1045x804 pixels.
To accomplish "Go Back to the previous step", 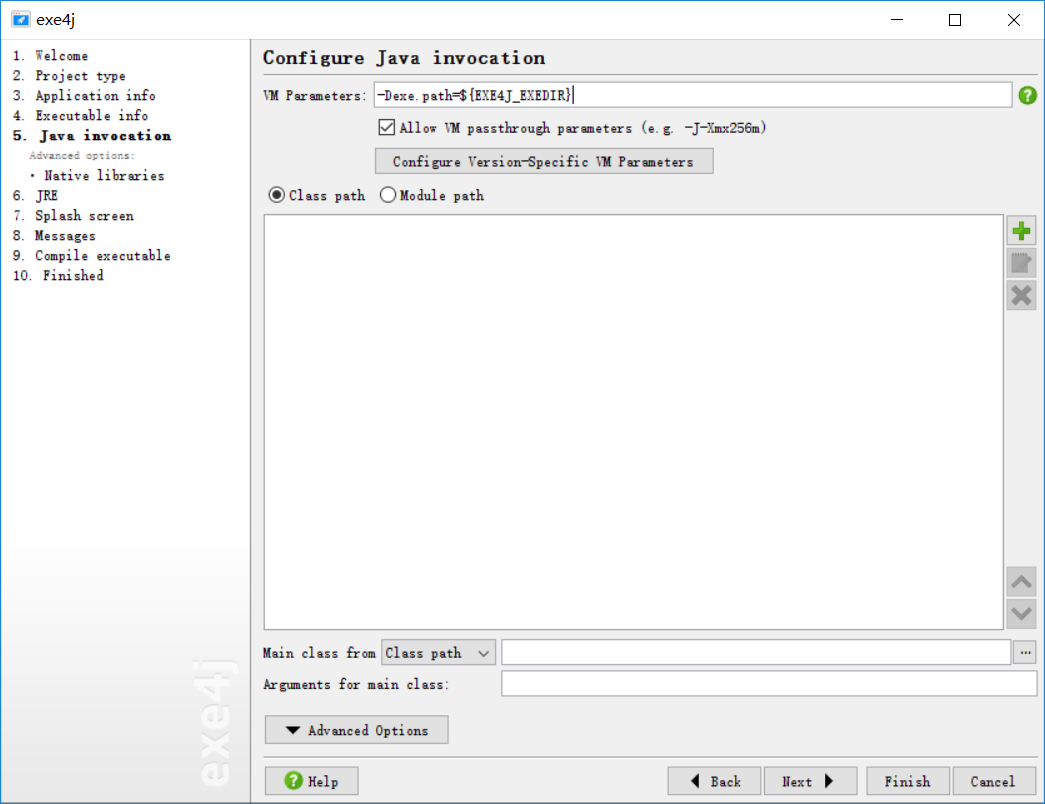I will point(714,781).
